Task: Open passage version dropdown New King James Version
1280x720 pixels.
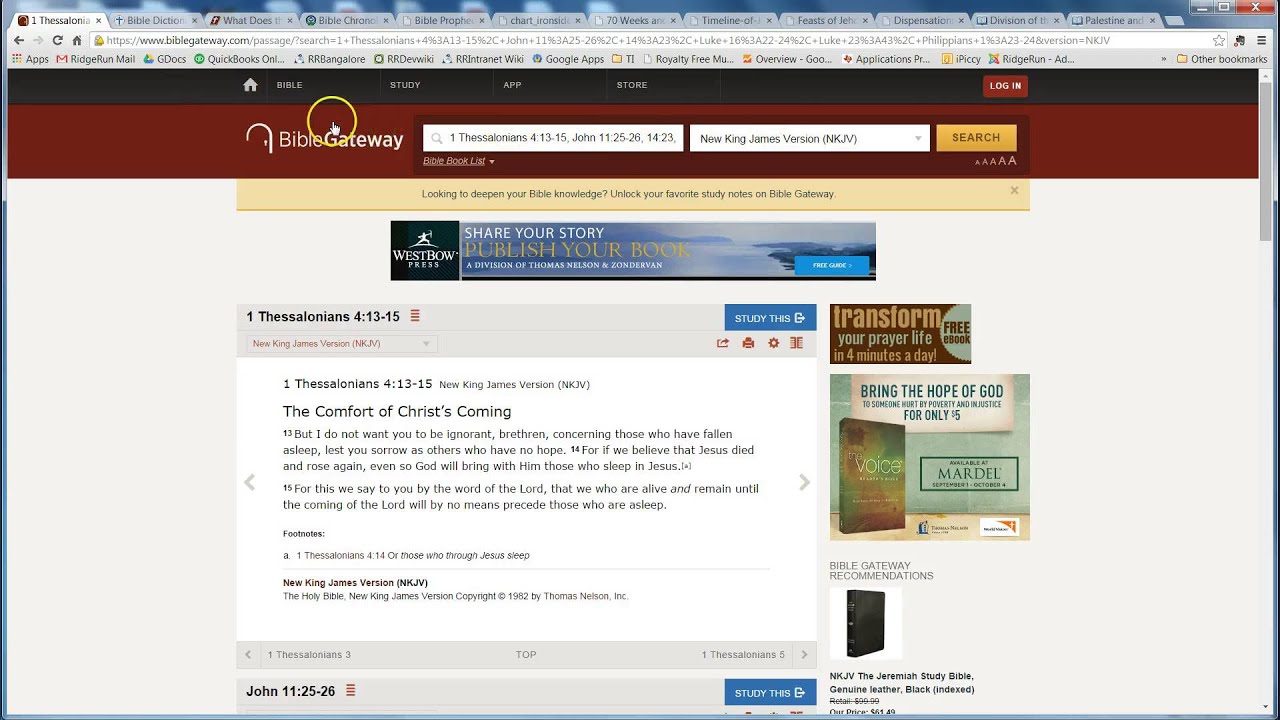Action: pos(341,344)
